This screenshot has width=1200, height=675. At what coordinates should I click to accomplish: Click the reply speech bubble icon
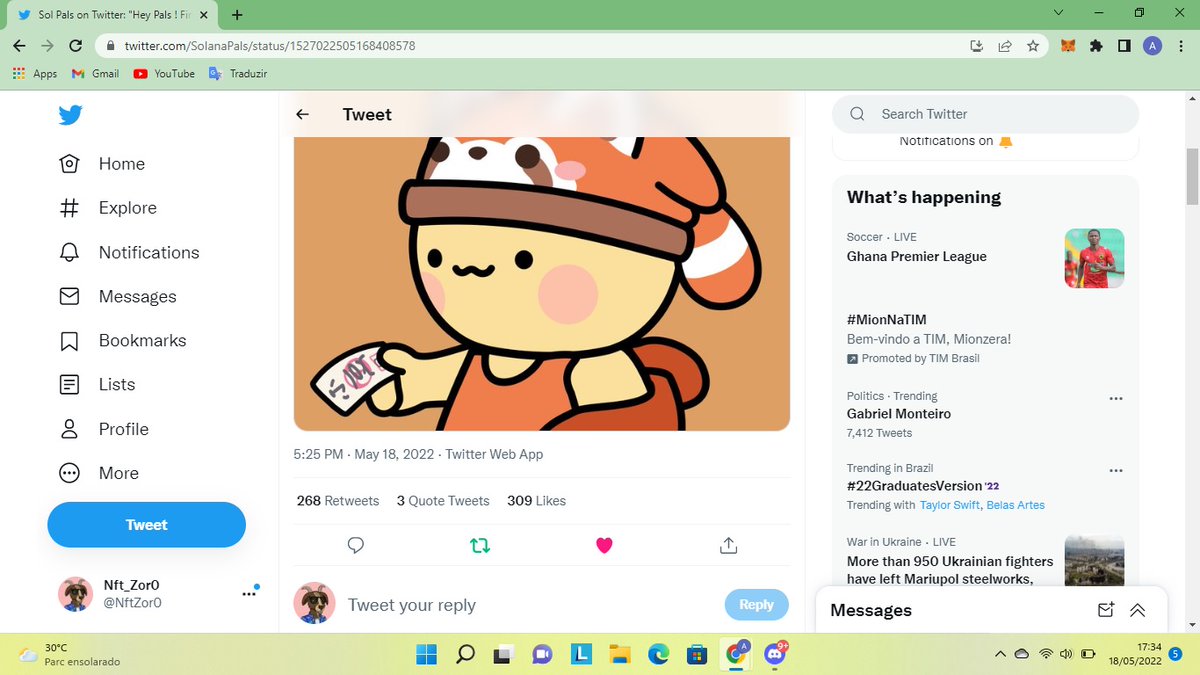355,545
